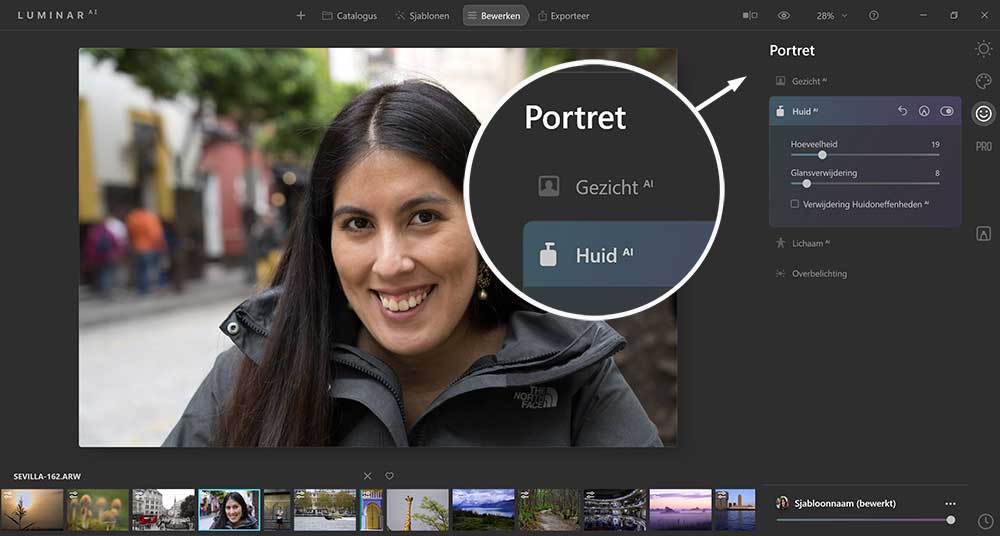The height and width of the screenshot is (536, 1000).
Task: Toggle Huid AI visibility switch
Action: coord(947,111)
